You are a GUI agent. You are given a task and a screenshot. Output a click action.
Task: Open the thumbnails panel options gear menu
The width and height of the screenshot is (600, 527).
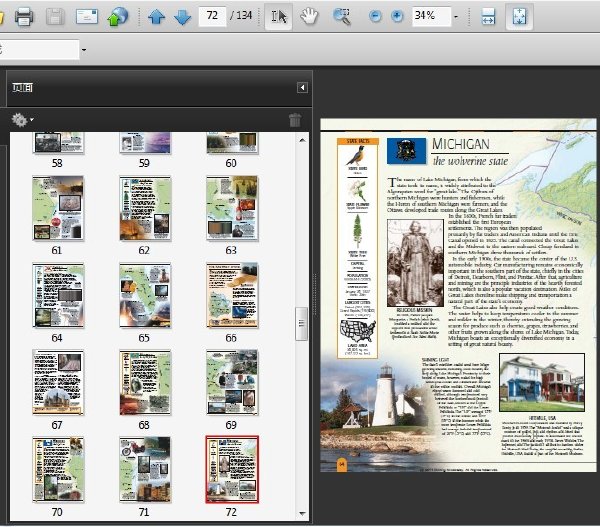coord(22,120)
